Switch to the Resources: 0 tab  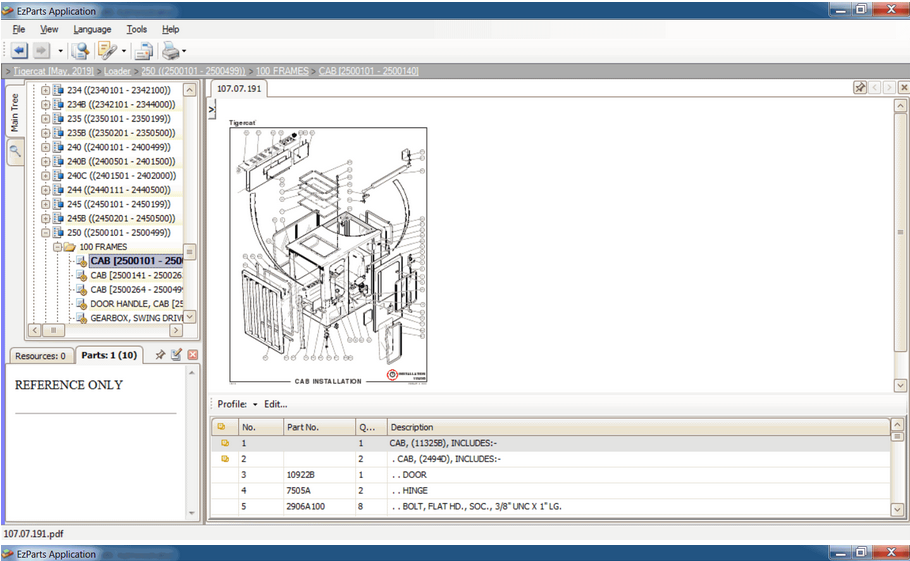tap(41, 356)
